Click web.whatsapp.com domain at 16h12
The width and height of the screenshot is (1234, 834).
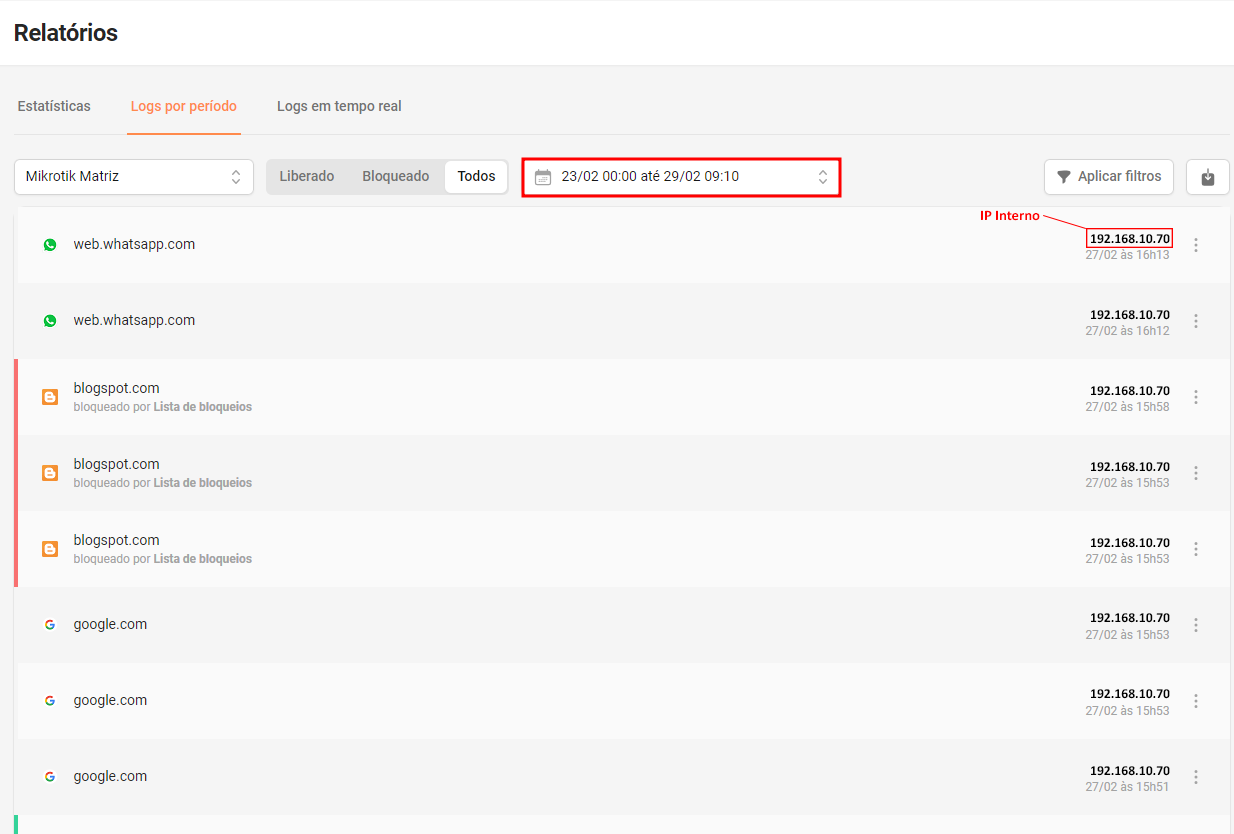tap(134, 320)
